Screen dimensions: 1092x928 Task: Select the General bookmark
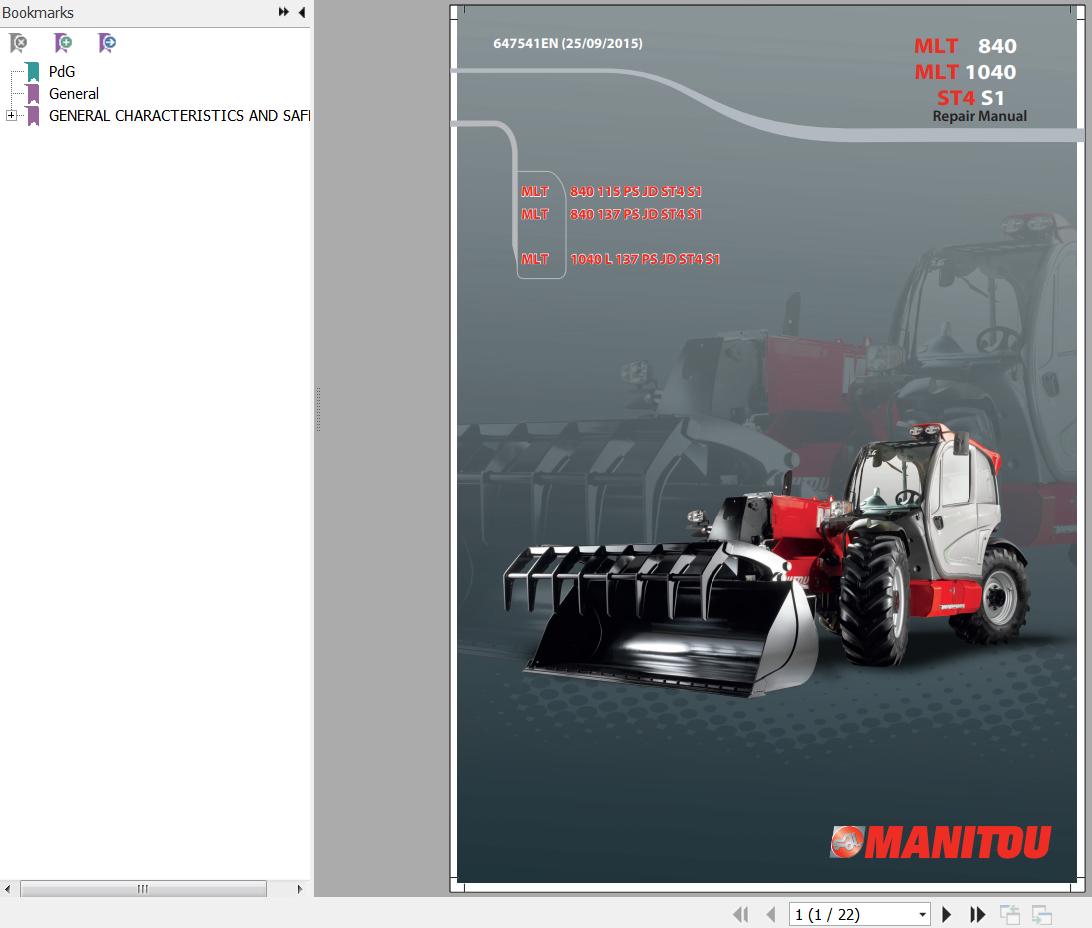click(x=73, y=94)
